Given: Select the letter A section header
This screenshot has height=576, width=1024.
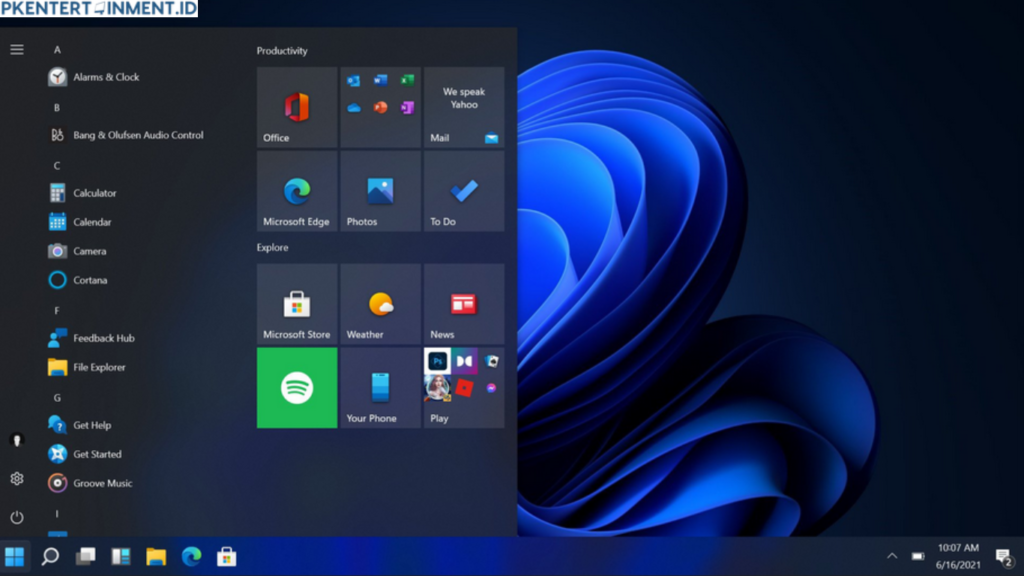Looking at the screenshot, I should pyautogui.click(x=57, y=48).
